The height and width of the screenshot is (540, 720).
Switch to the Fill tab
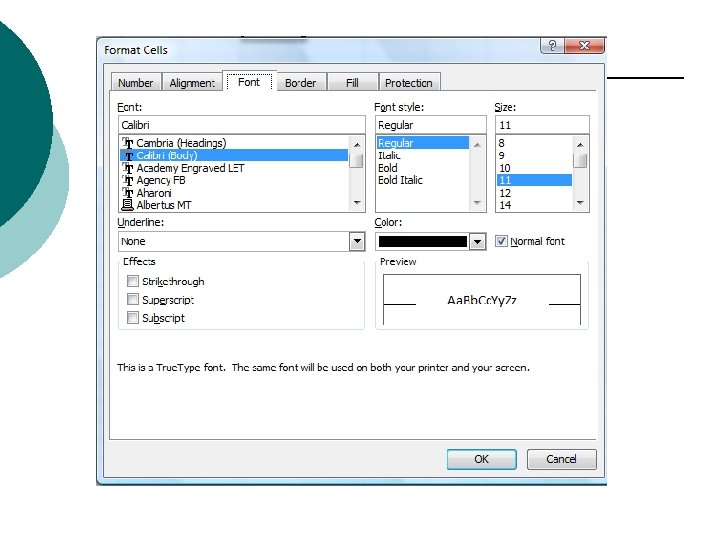tap(352, 83)
